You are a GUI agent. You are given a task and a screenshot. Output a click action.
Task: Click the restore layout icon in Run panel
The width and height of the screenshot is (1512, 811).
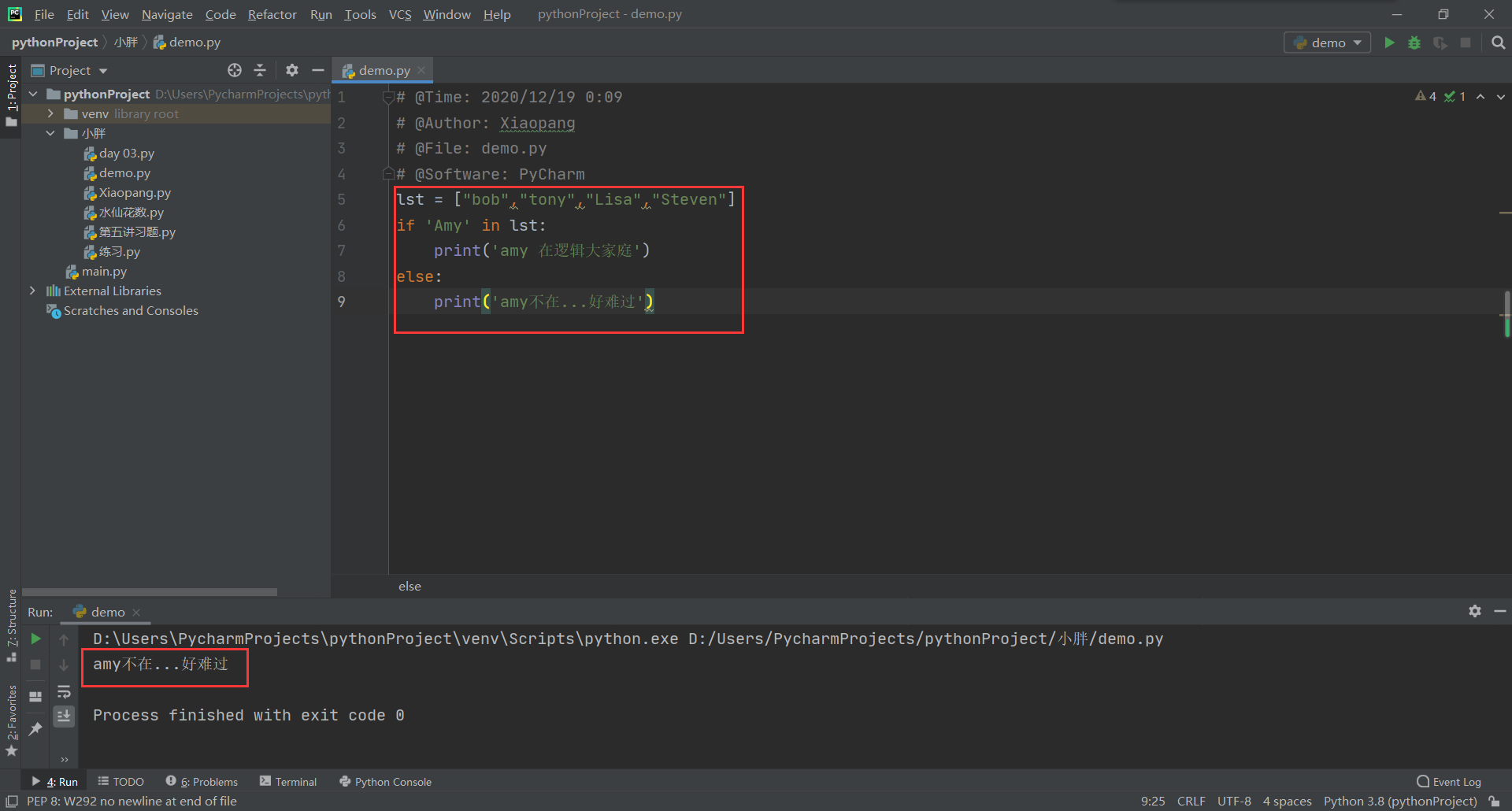pos(35,696)
